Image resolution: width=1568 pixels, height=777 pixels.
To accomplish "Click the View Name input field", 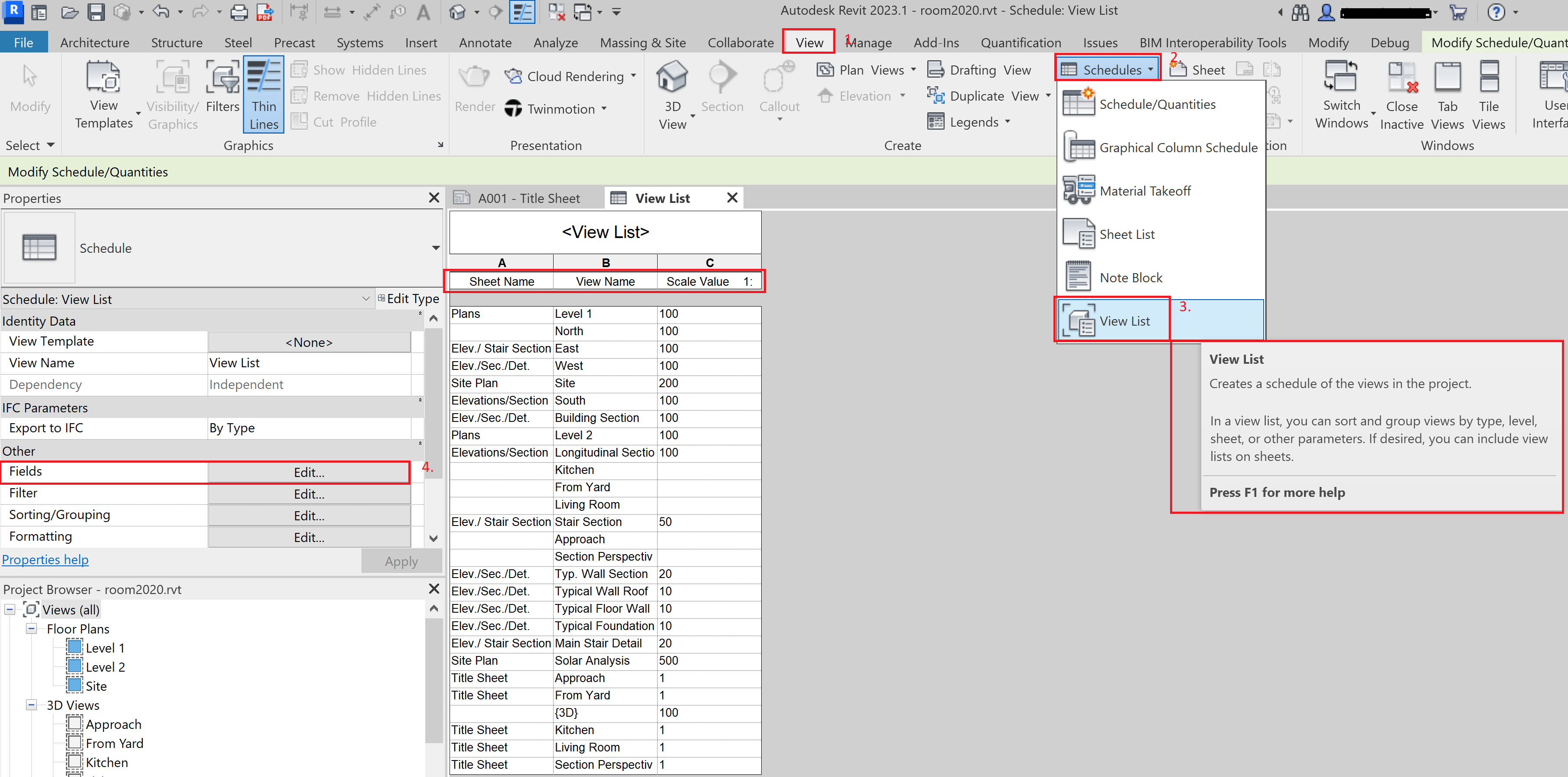I will point(309,363).
